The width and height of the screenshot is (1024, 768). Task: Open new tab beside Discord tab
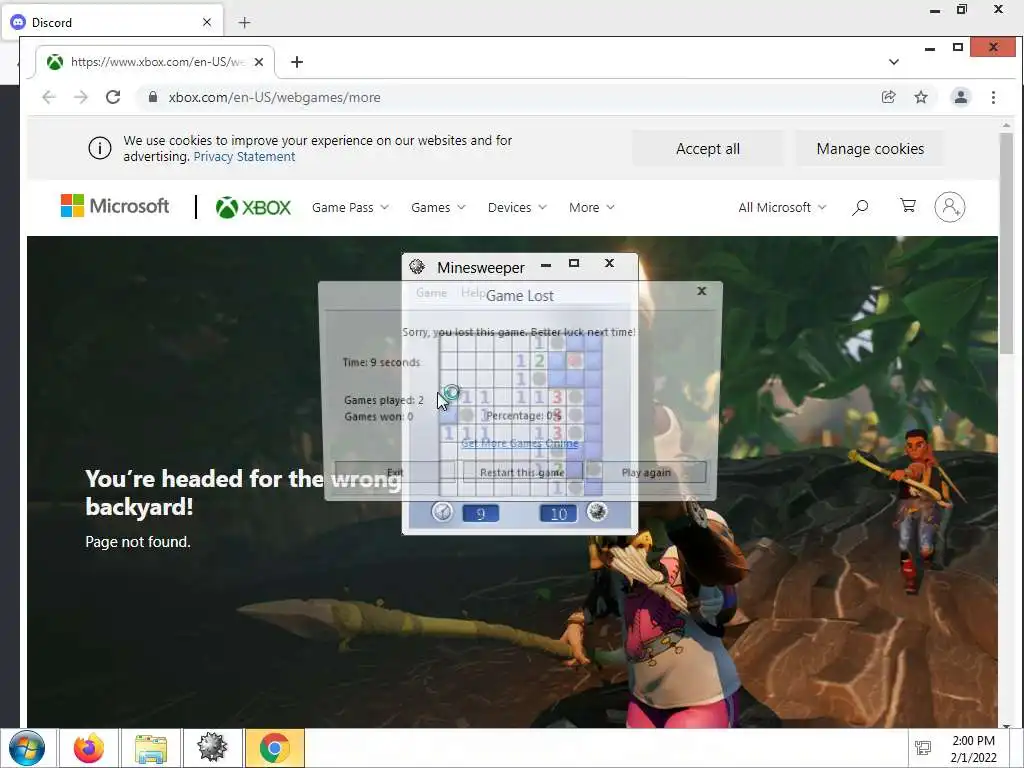(244, 23)
